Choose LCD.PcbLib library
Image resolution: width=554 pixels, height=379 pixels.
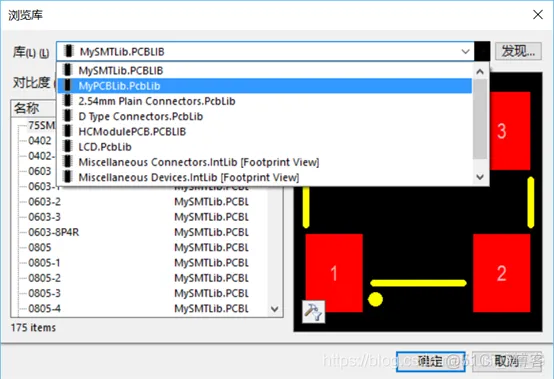(265, 147)
